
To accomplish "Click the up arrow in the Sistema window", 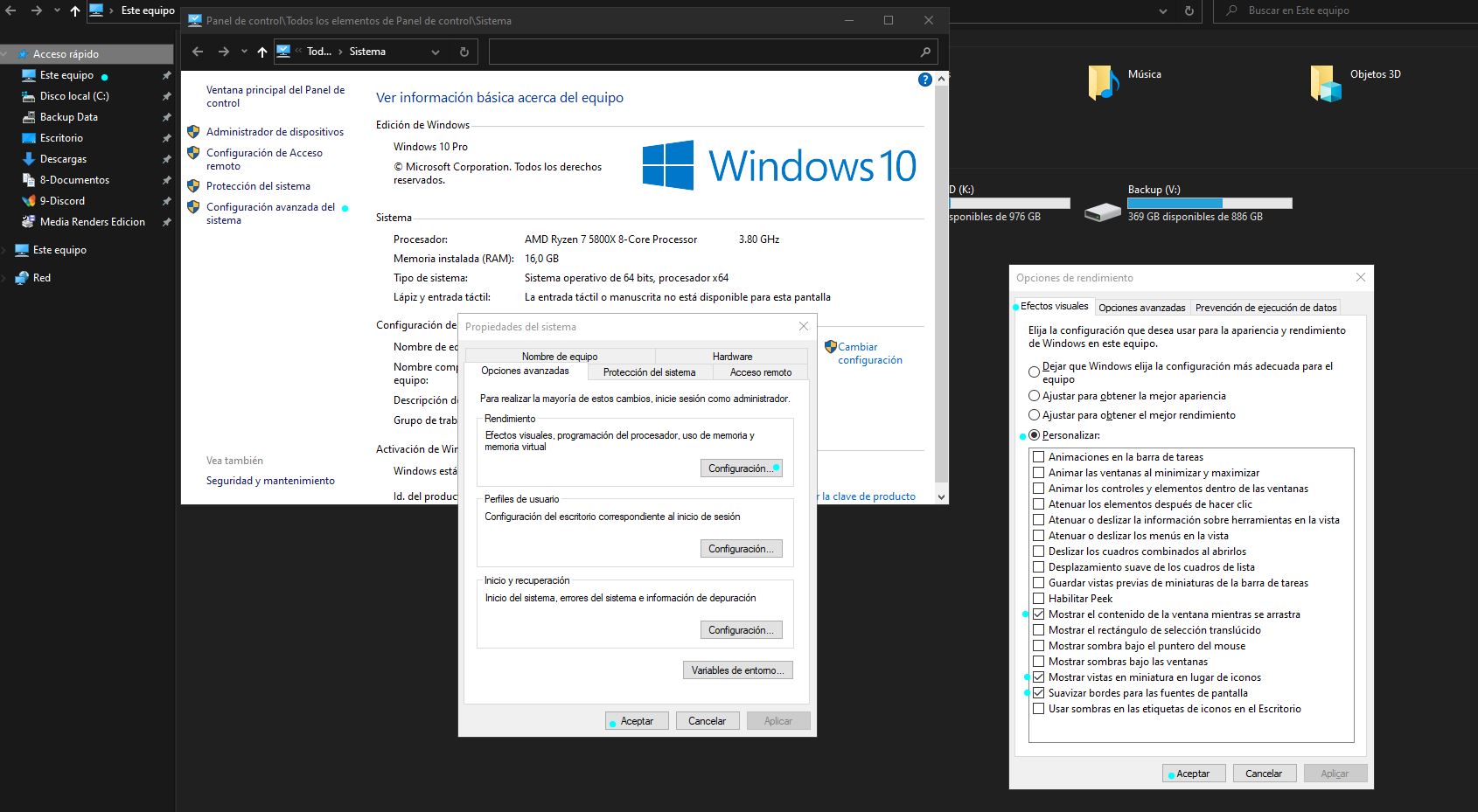I will tap(262, 52).
